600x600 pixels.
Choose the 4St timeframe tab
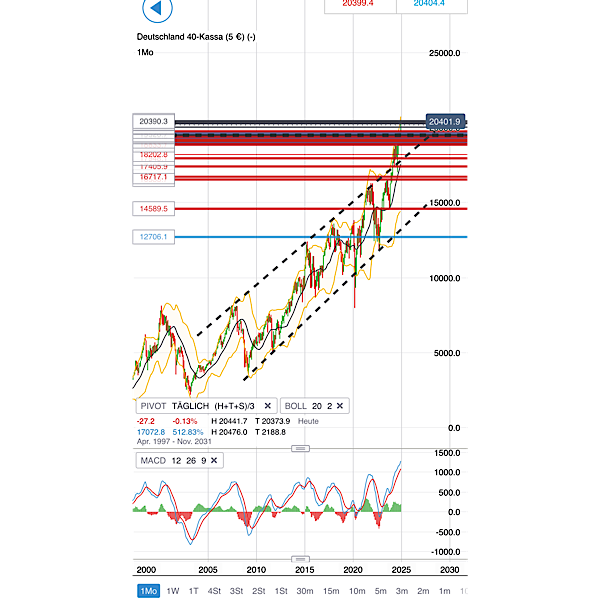click(214, 591)
